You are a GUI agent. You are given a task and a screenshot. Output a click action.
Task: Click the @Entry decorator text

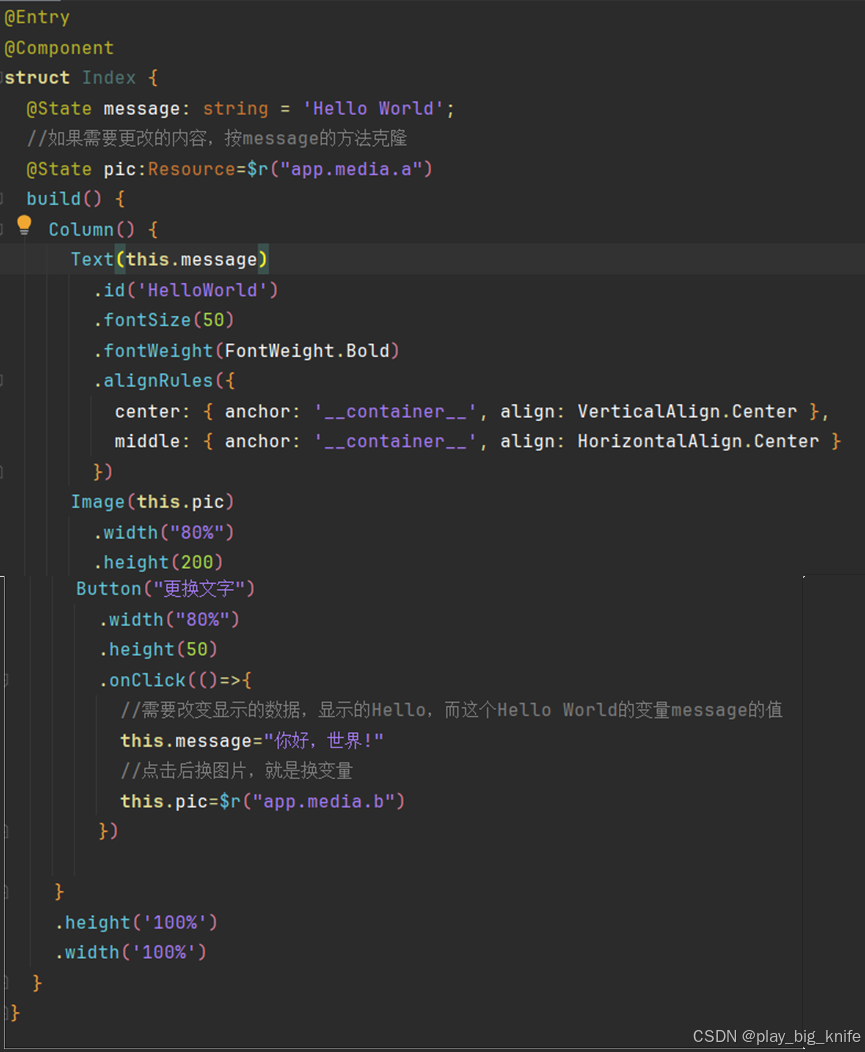[x=37, y=17]
